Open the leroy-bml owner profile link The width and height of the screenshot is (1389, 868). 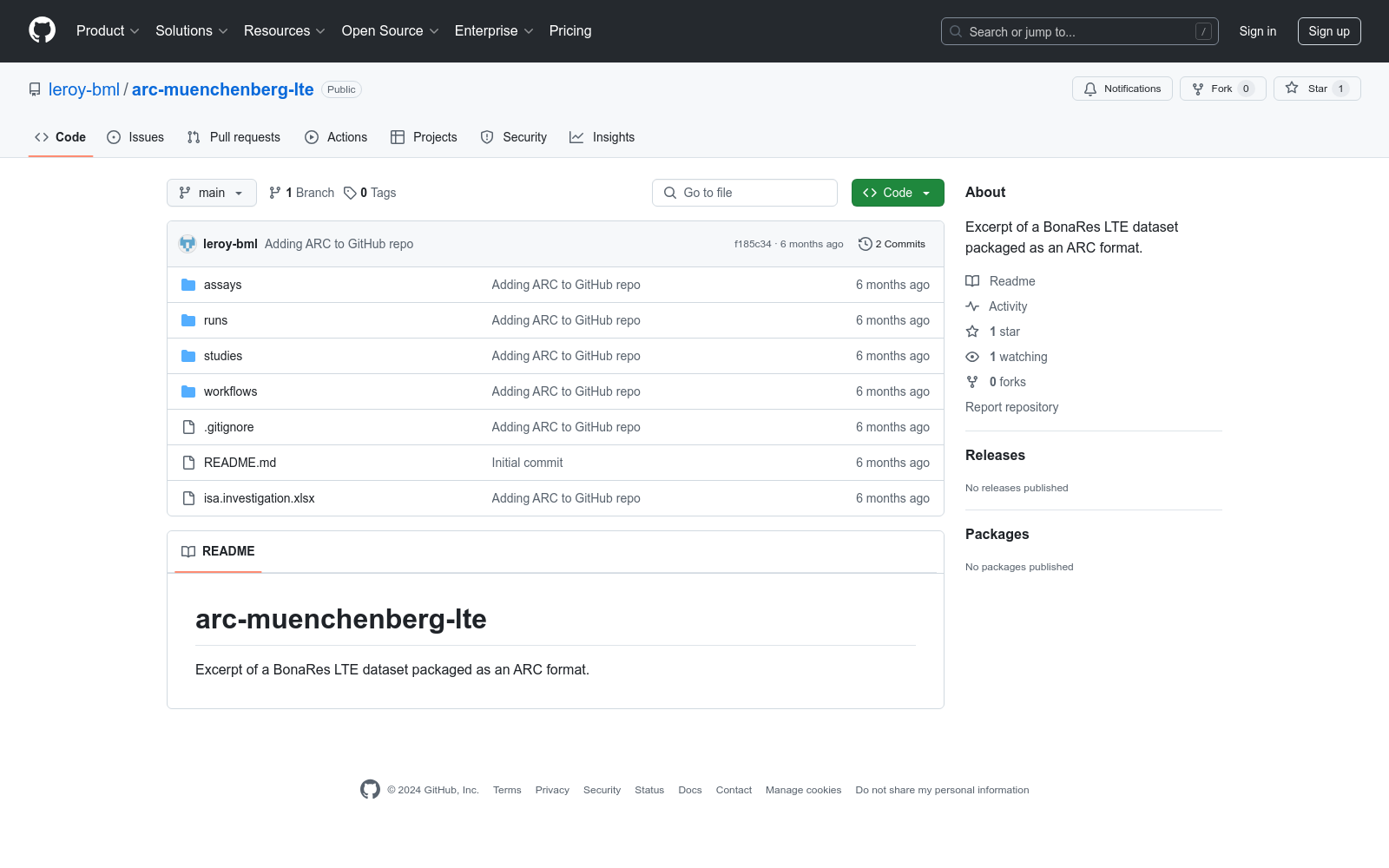pyautogui.click(x=84, y=89)
